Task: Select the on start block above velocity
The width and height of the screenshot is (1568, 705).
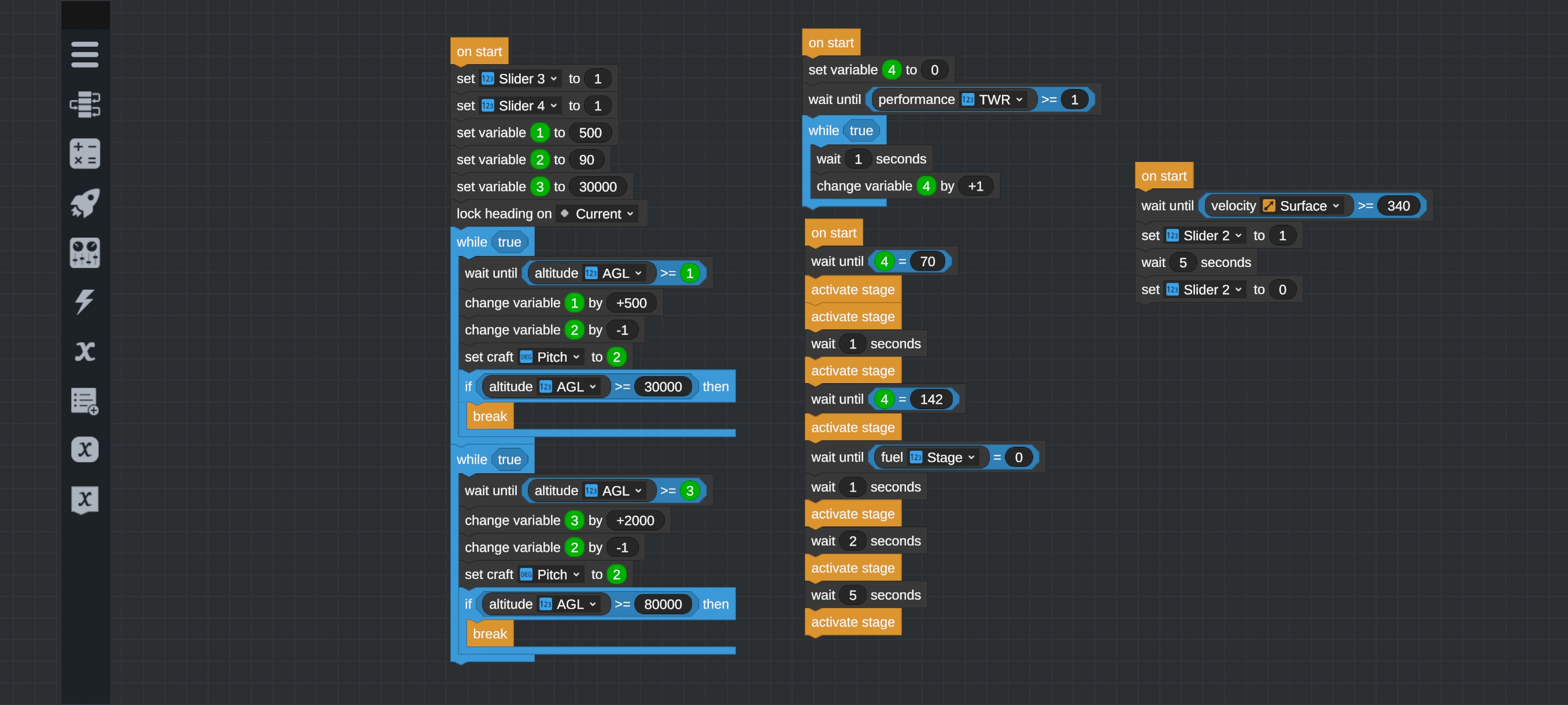Action: 1163,176
